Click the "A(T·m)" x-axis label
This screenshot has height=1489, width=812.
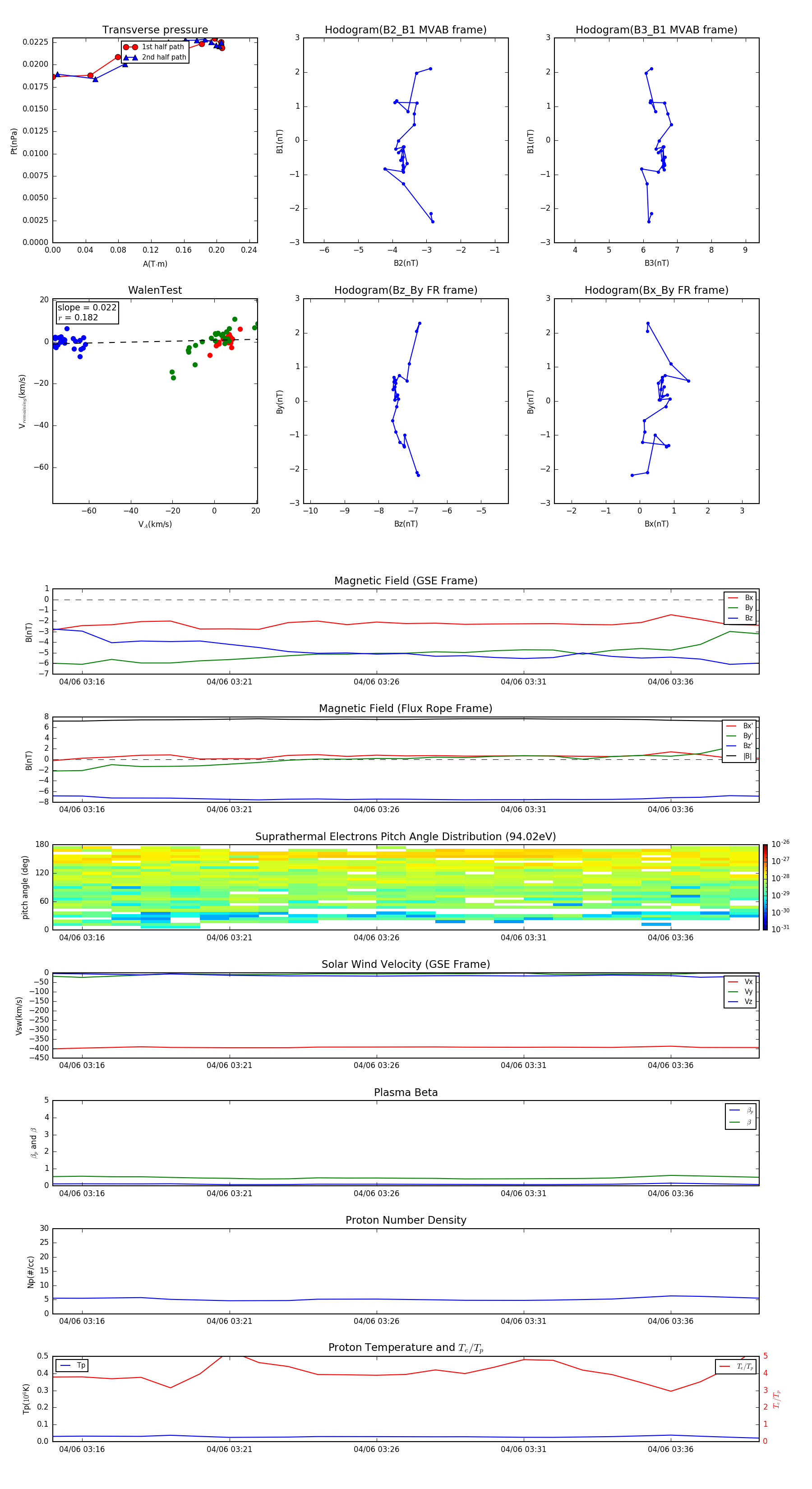pyautogui.click(x=155, y=264)
